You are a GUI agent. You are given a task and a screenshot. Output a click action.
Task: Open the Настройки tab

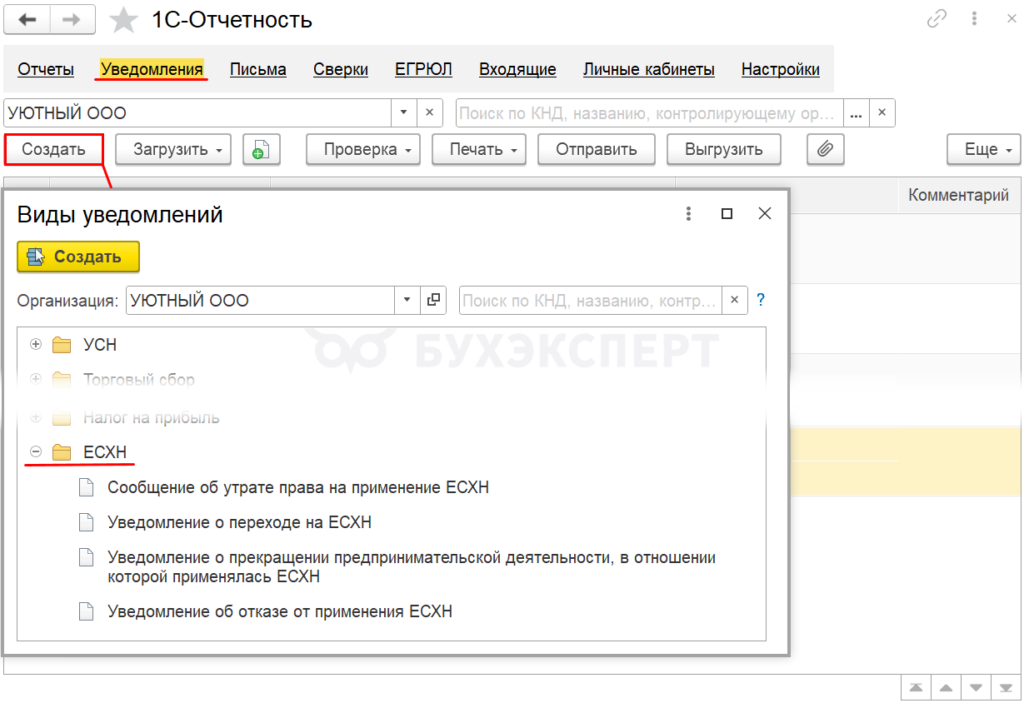(780, 69)
